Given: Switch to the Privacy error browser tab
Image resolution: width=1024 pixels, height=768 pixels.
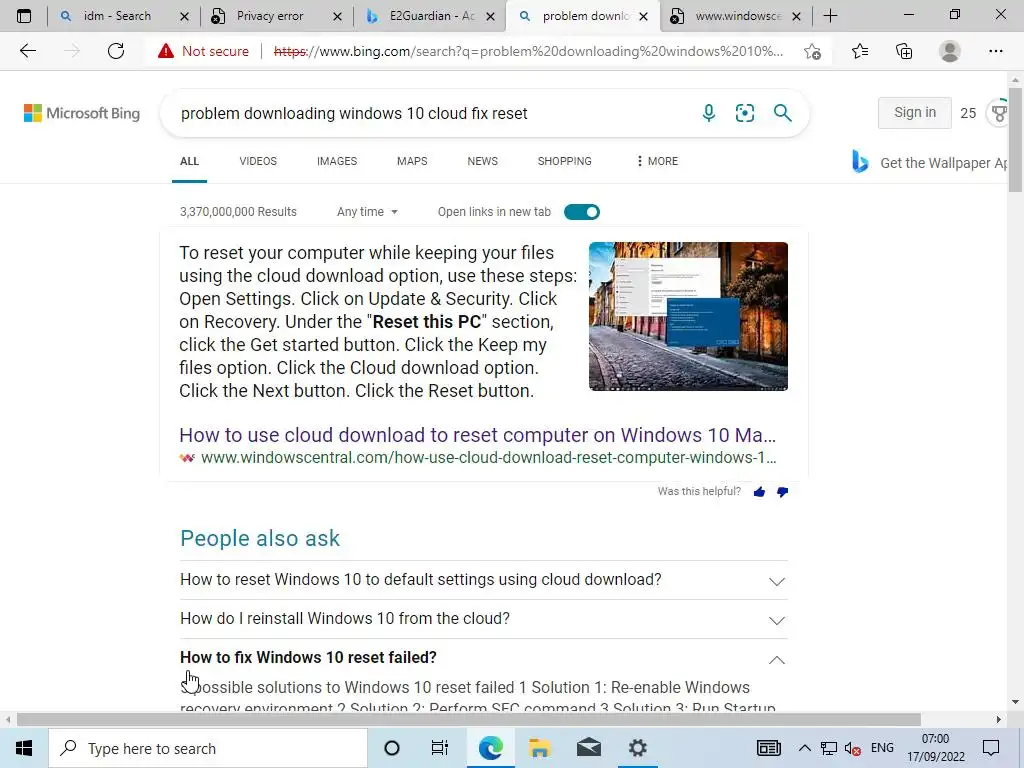Looking at the screenshot, I should [x=269, y=16].
